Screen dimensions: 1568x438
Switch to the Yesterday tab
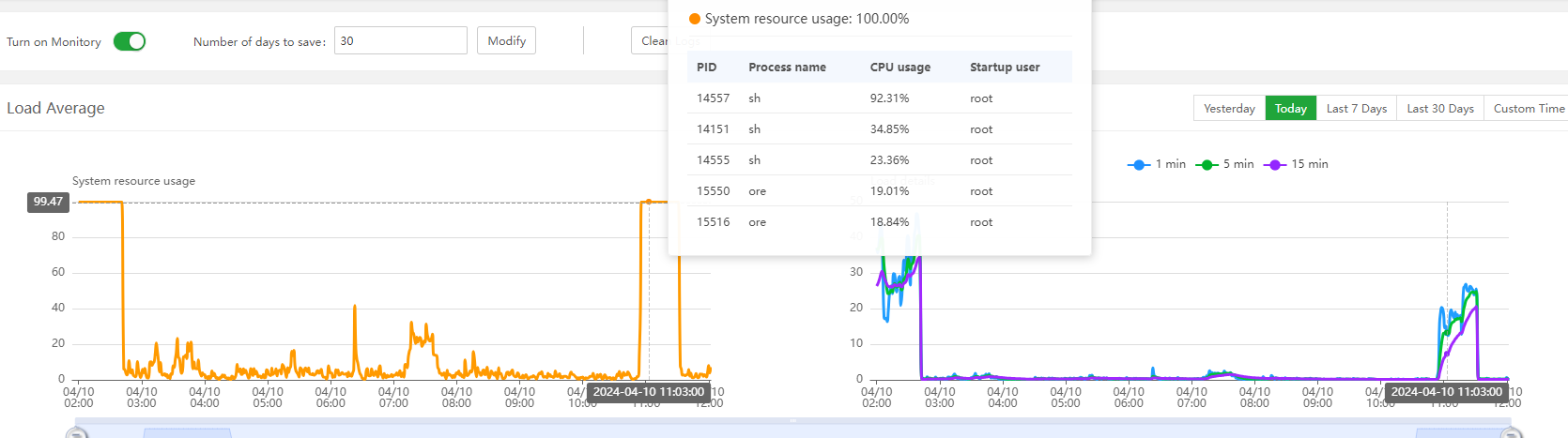[1229, 109]
